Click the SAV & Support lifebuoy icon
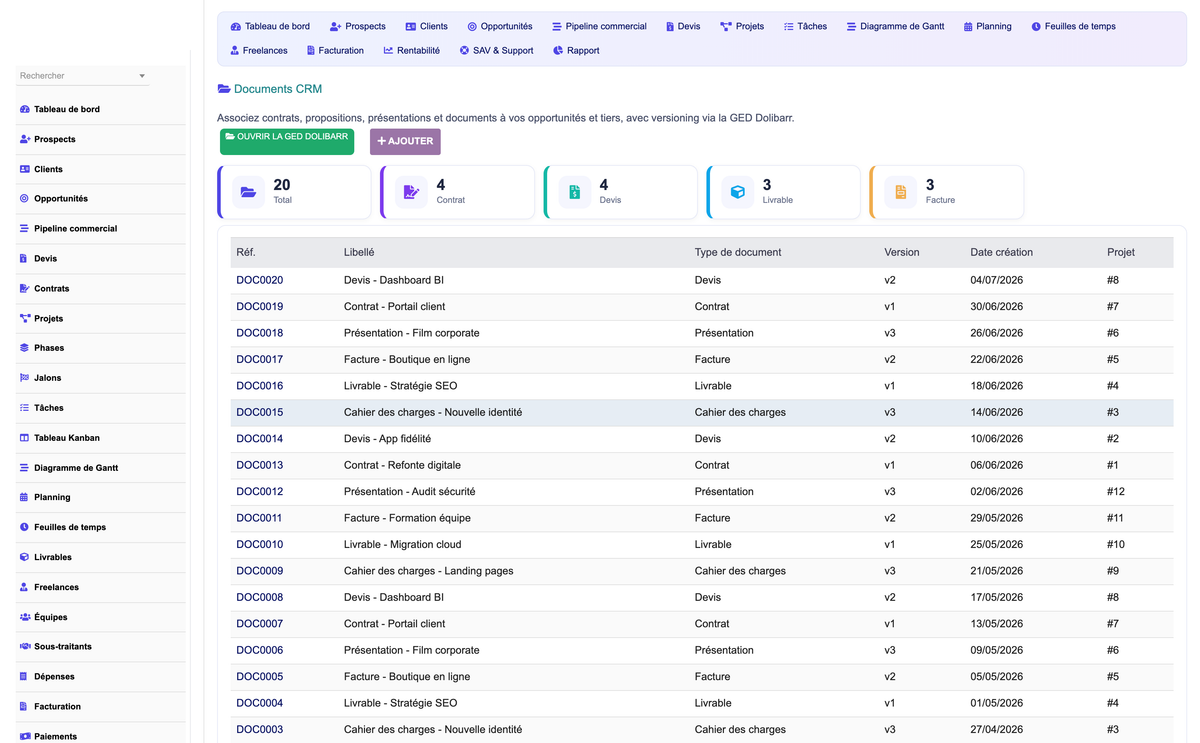1200x743 pixels. click(x=464, y=50)
